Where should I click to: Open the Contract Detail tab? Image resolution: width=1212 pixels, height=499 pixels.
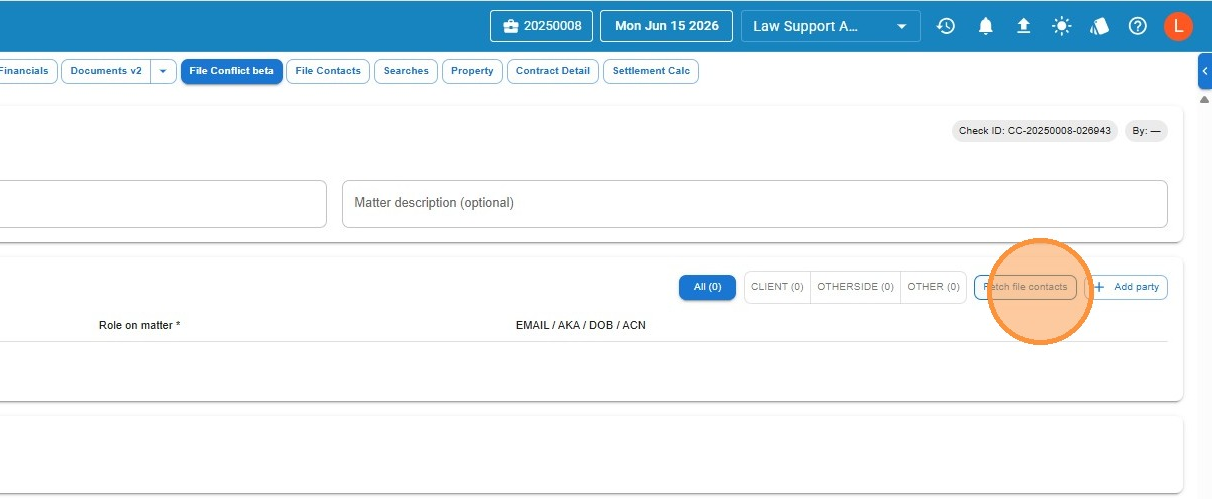(553, 71)
